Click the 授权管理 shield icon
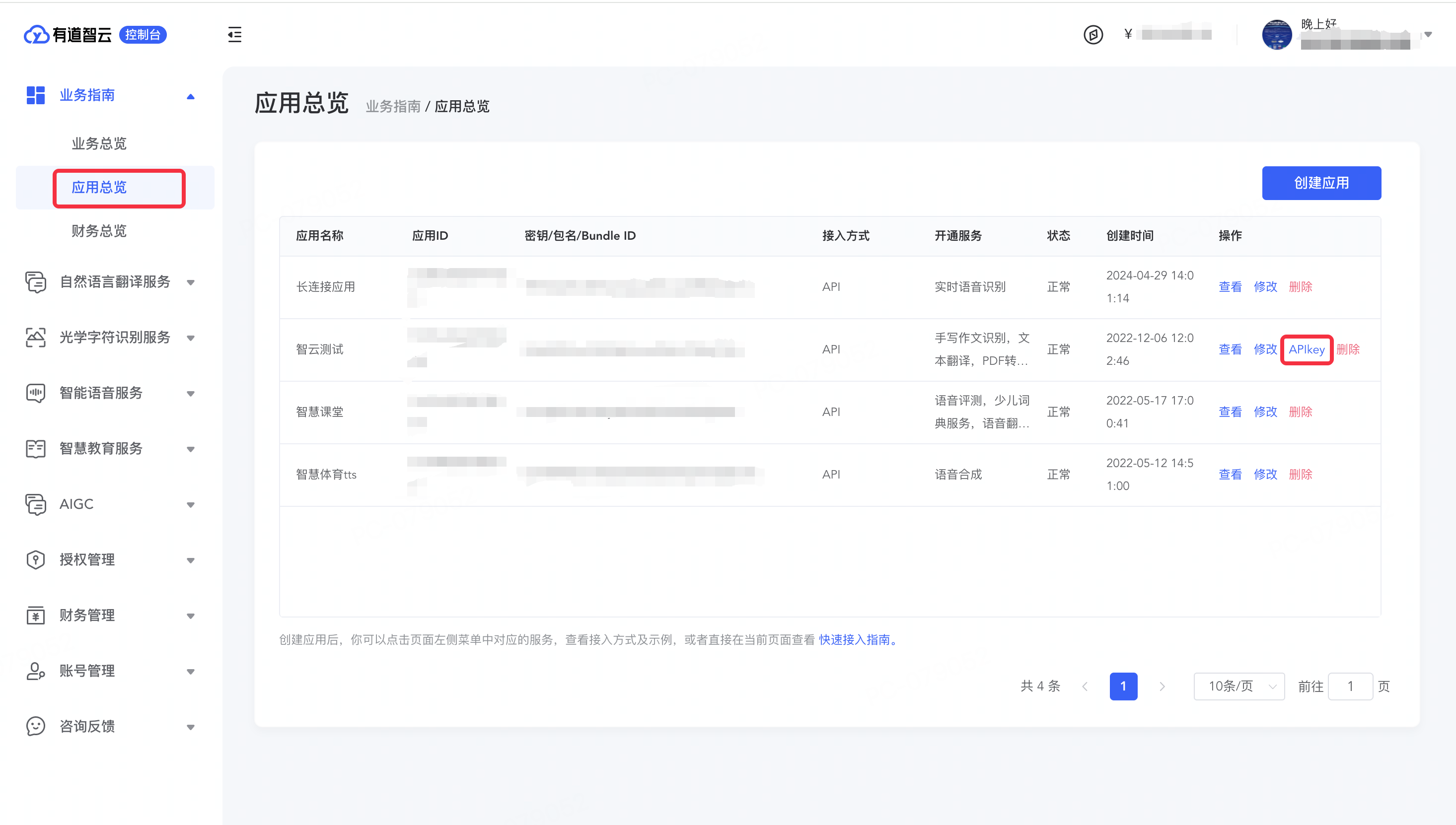This screenshot has height=825, width=1456. [35, 560]
